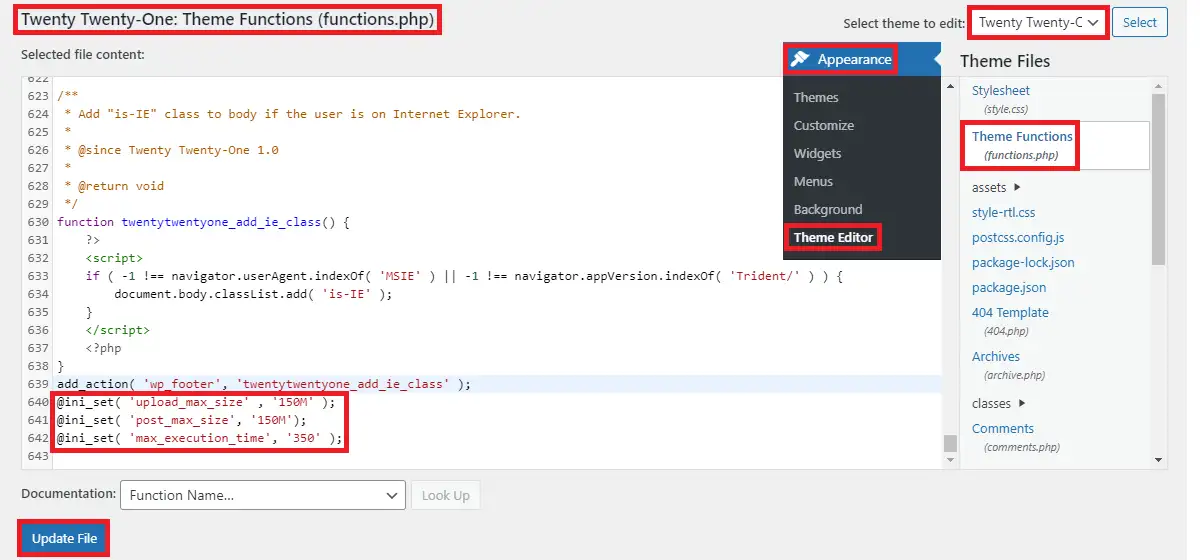Screen dimensions: 1200x560
Task: Click the @since Twenty Twenty-One 1.0 comment
Action: pyautogui.click(x=171, y=150)
